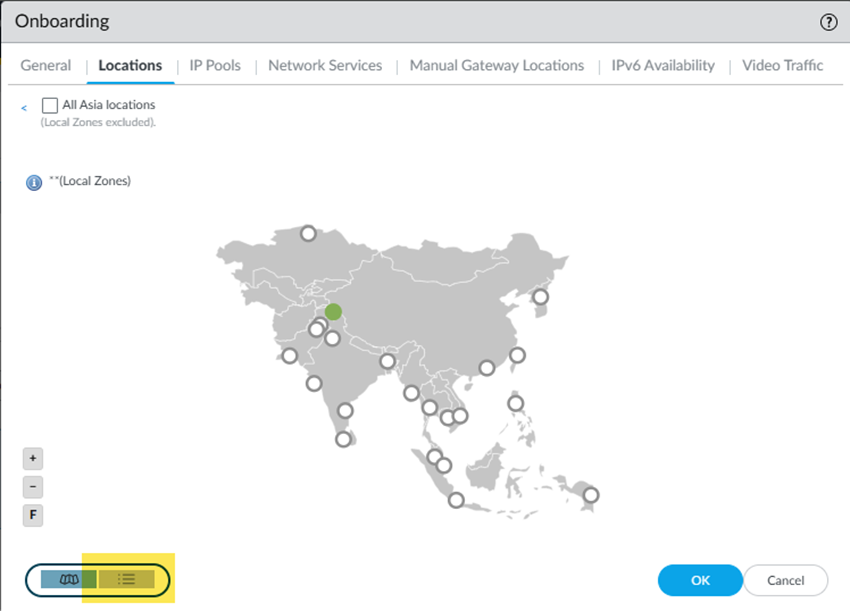Click the "**(Local Zones)" label
The height and width of the screenshot is (611, 850).
point(90,181)
